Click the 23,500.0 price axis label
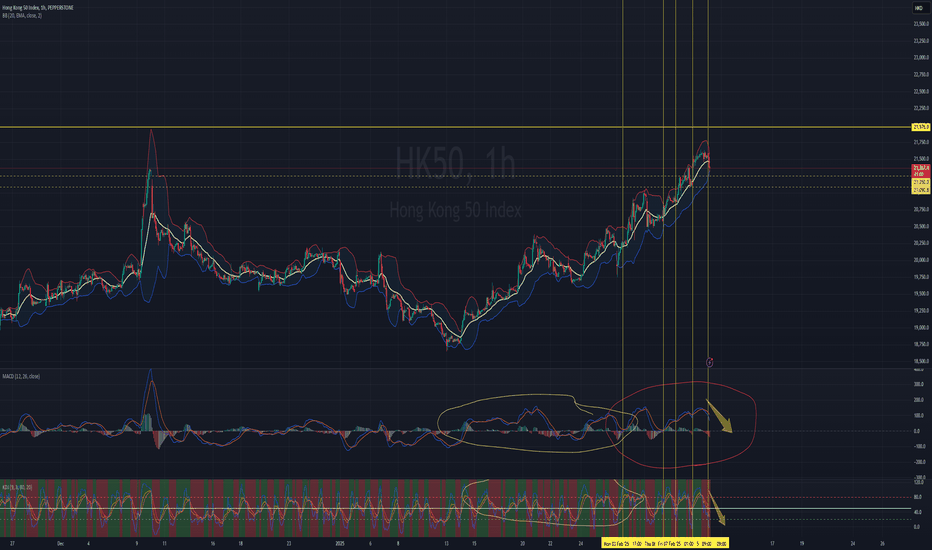 click(921, 24)
